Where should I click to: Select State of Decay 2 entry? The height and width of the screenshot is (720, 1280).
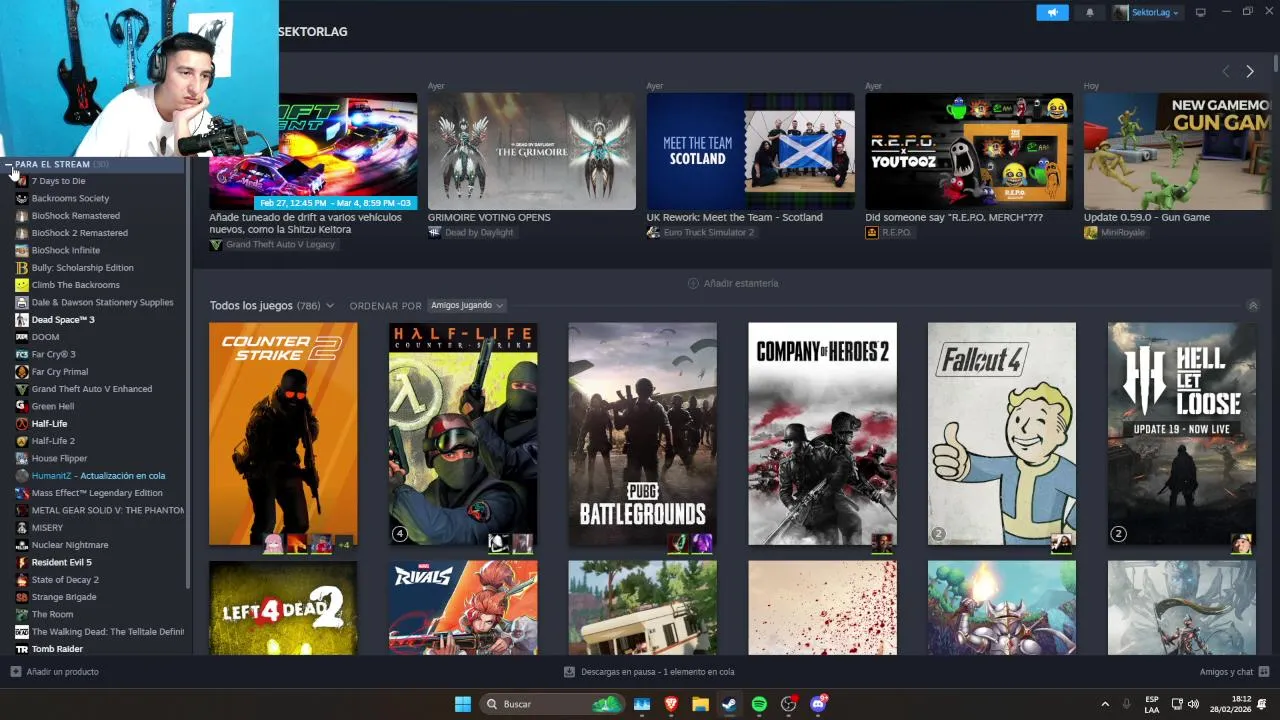pyautogui.click(x=65, y=580)
